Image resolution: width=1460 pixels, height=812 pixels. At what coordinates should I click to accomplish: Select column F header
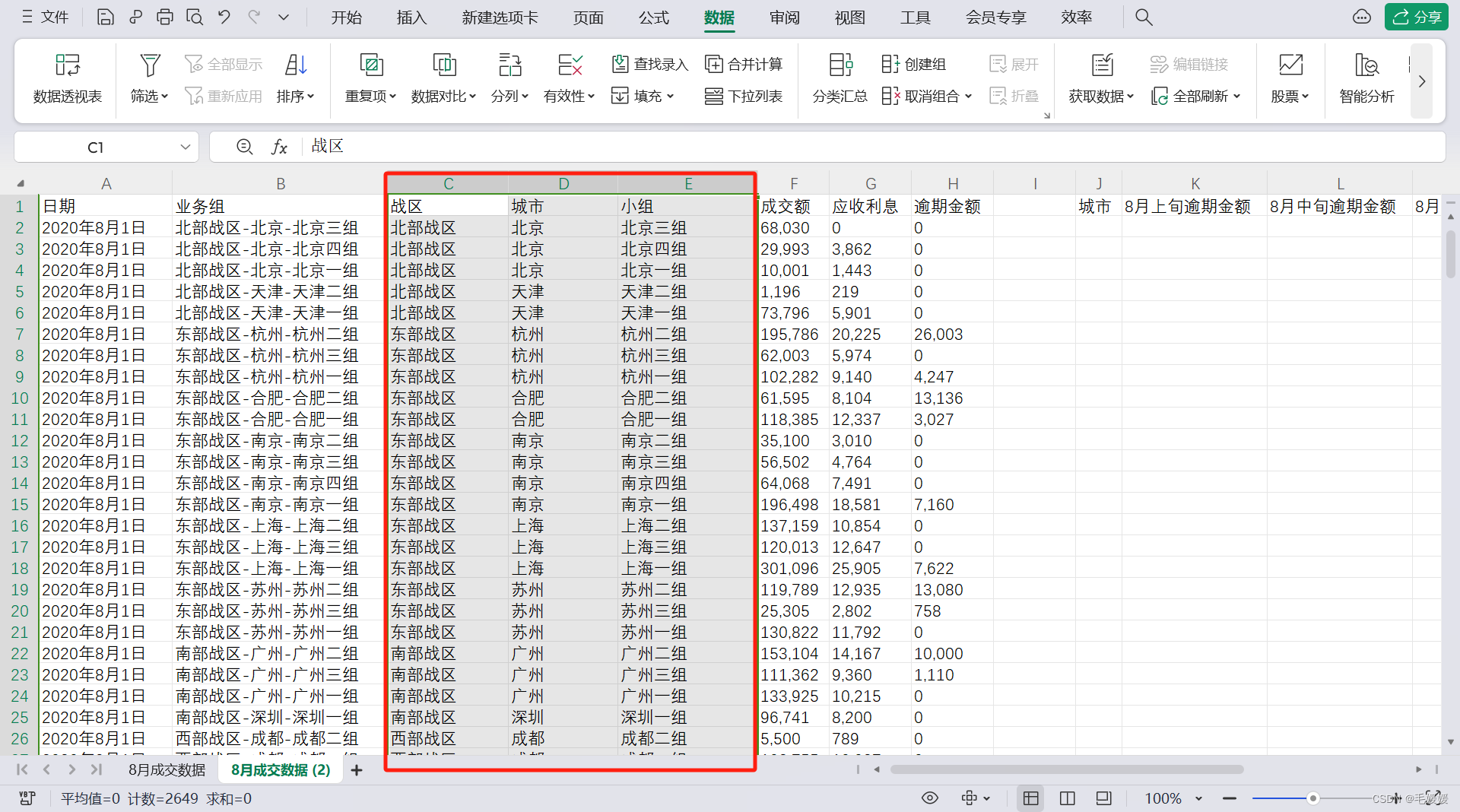[x=793, y=183]
